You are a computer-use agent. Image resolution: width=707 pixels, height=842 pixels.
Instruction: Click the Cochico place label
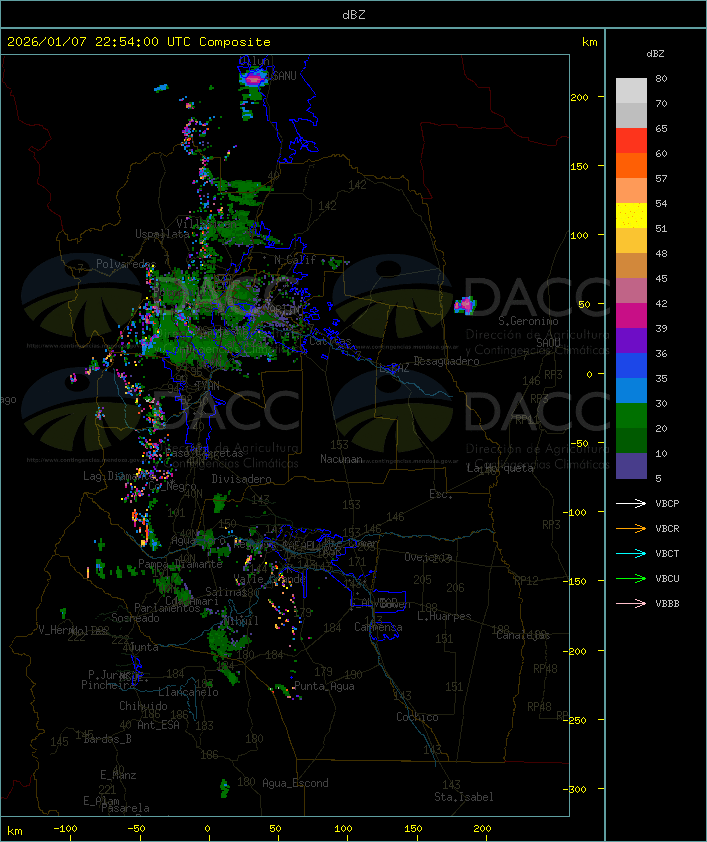click(417, 717)
